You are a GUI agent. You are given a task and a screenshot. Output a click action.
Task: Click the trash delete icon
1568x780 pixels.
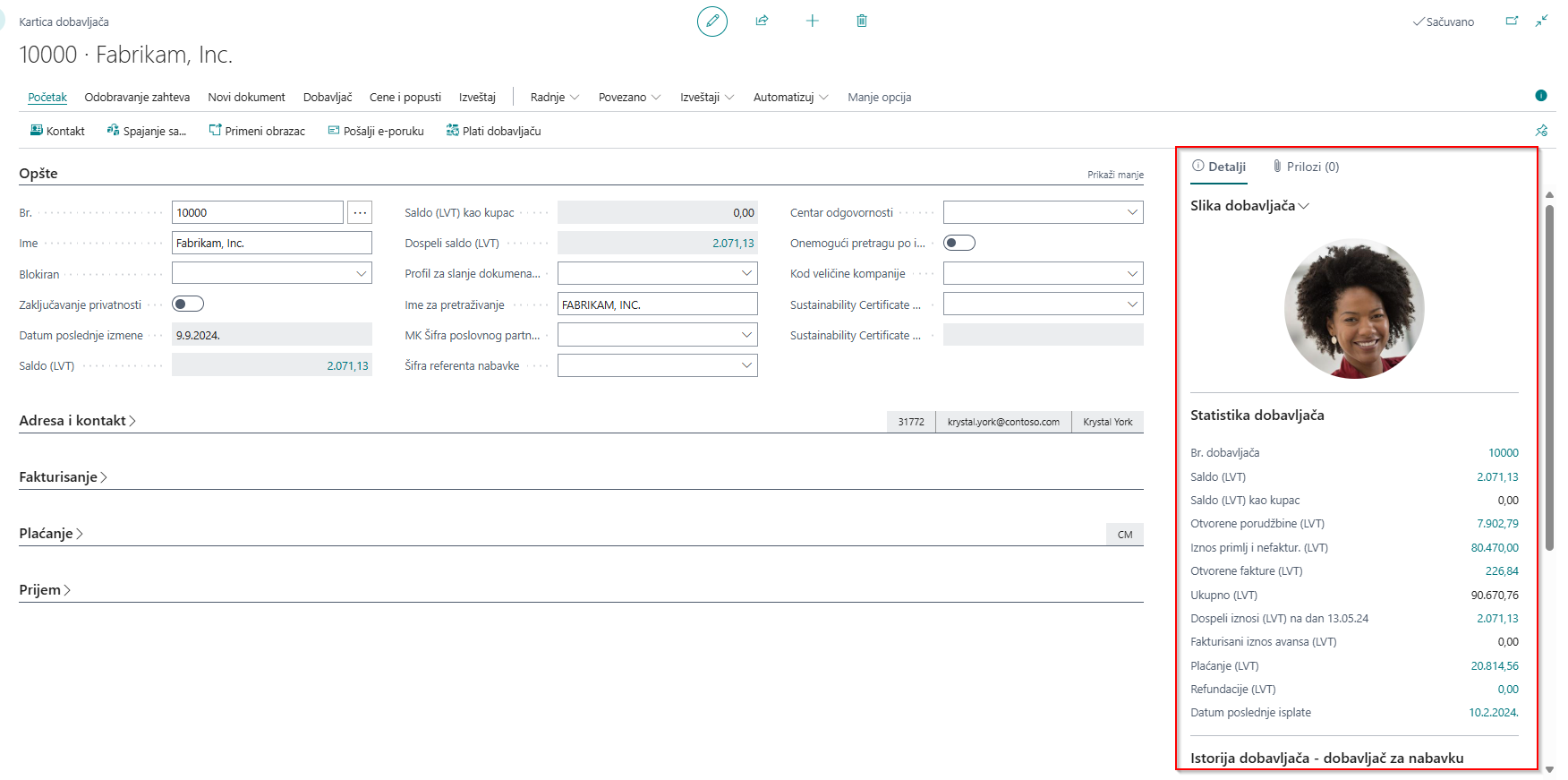[861, 21]
